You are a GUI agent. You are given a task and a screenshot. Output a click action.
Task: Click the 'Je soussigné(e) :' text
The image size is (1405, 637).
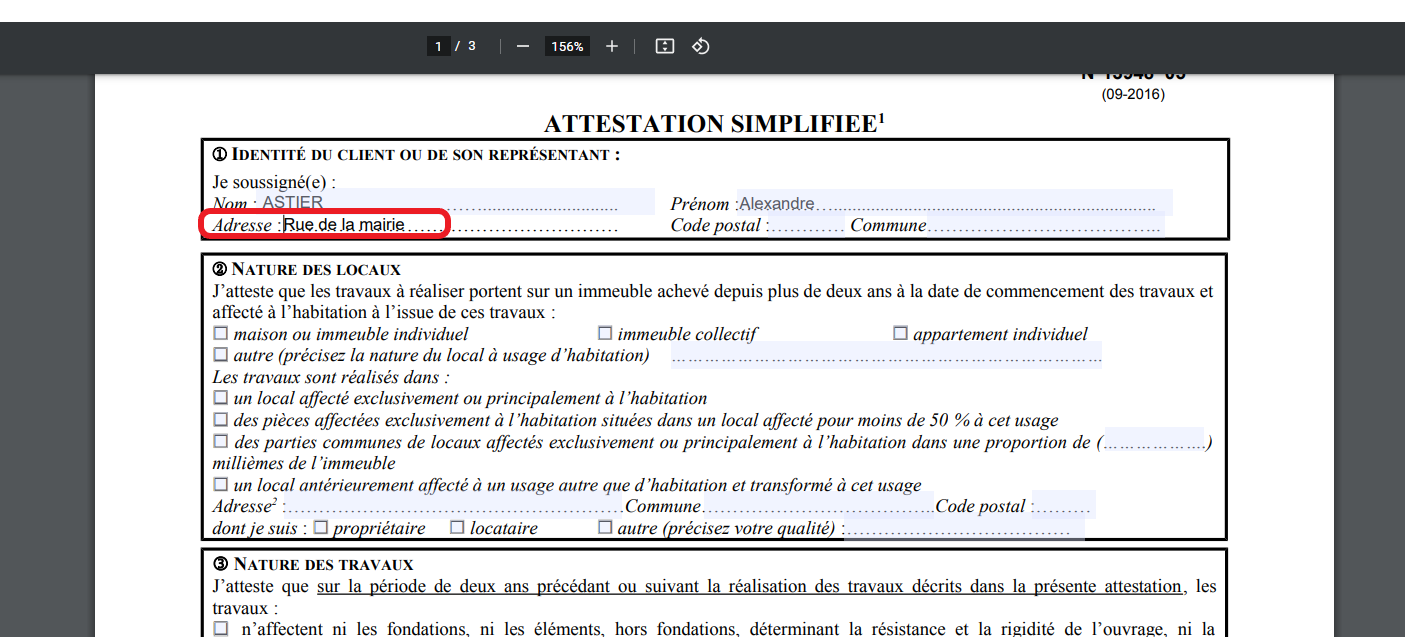point(274,182)
